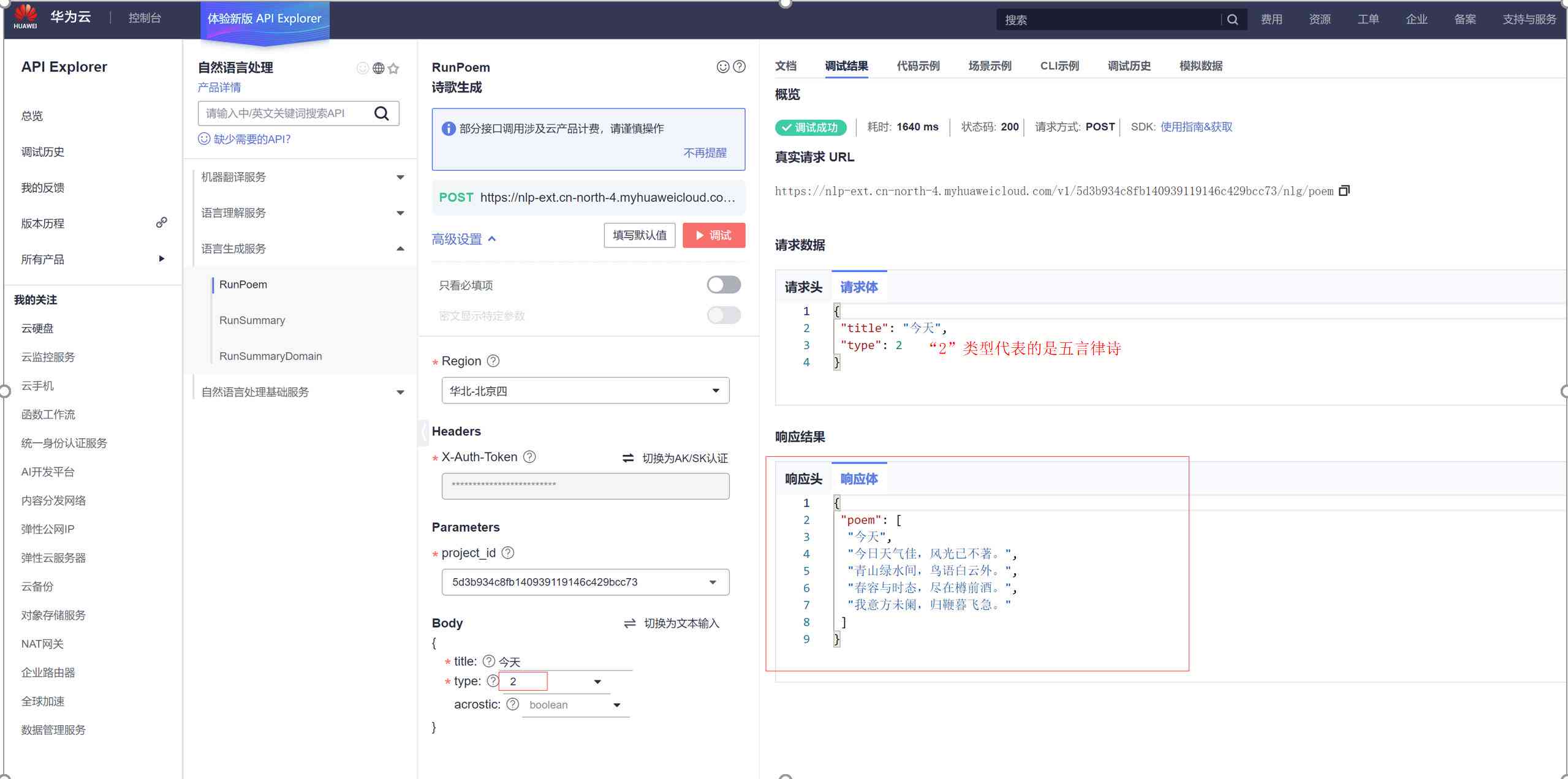This screenshot has height=779, width=1568.
Task: Switch to the 场景示例 tab
Action: 990,66
